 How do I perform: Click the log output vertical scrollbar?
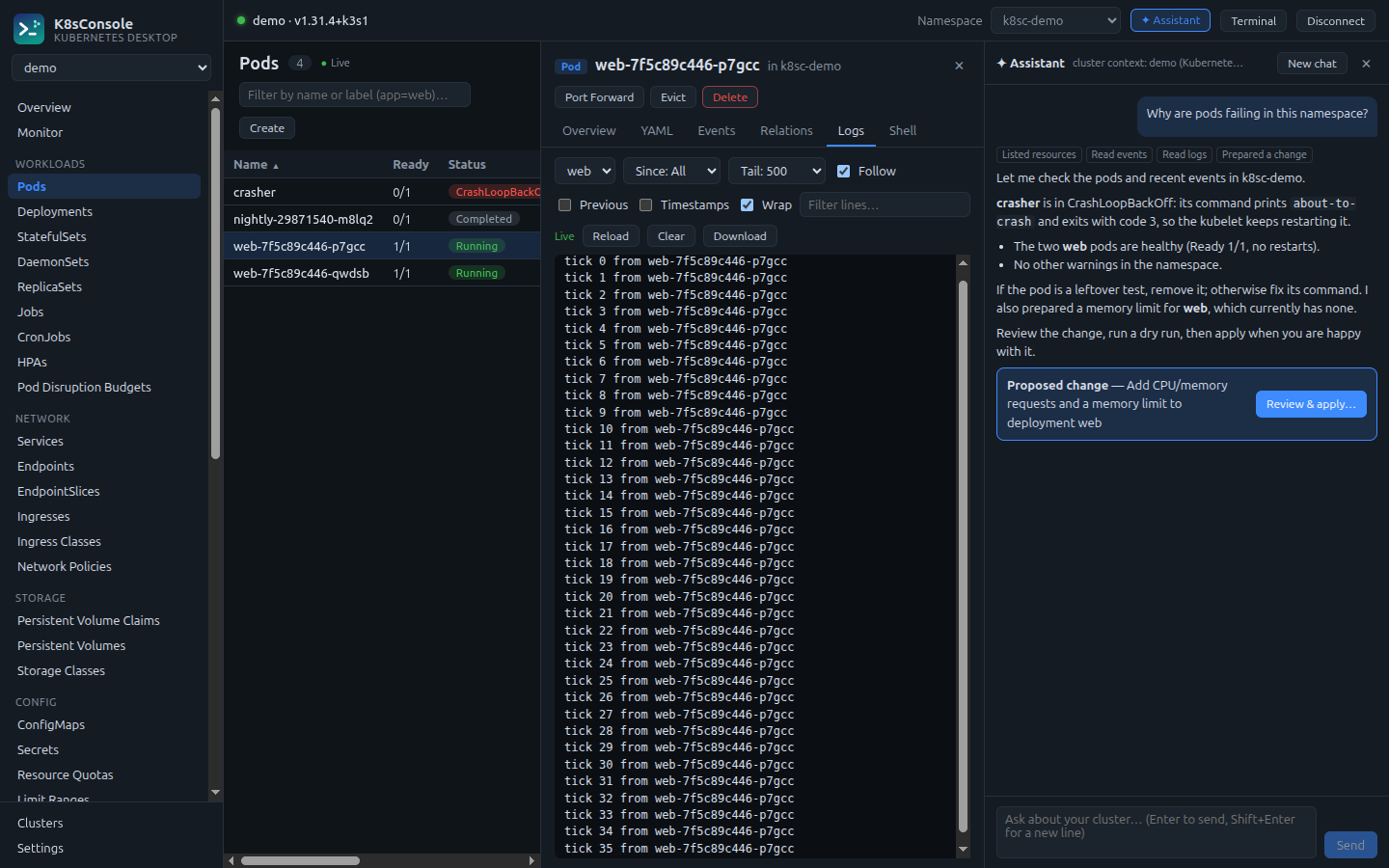pyautogui.click(x=963, y=556)
